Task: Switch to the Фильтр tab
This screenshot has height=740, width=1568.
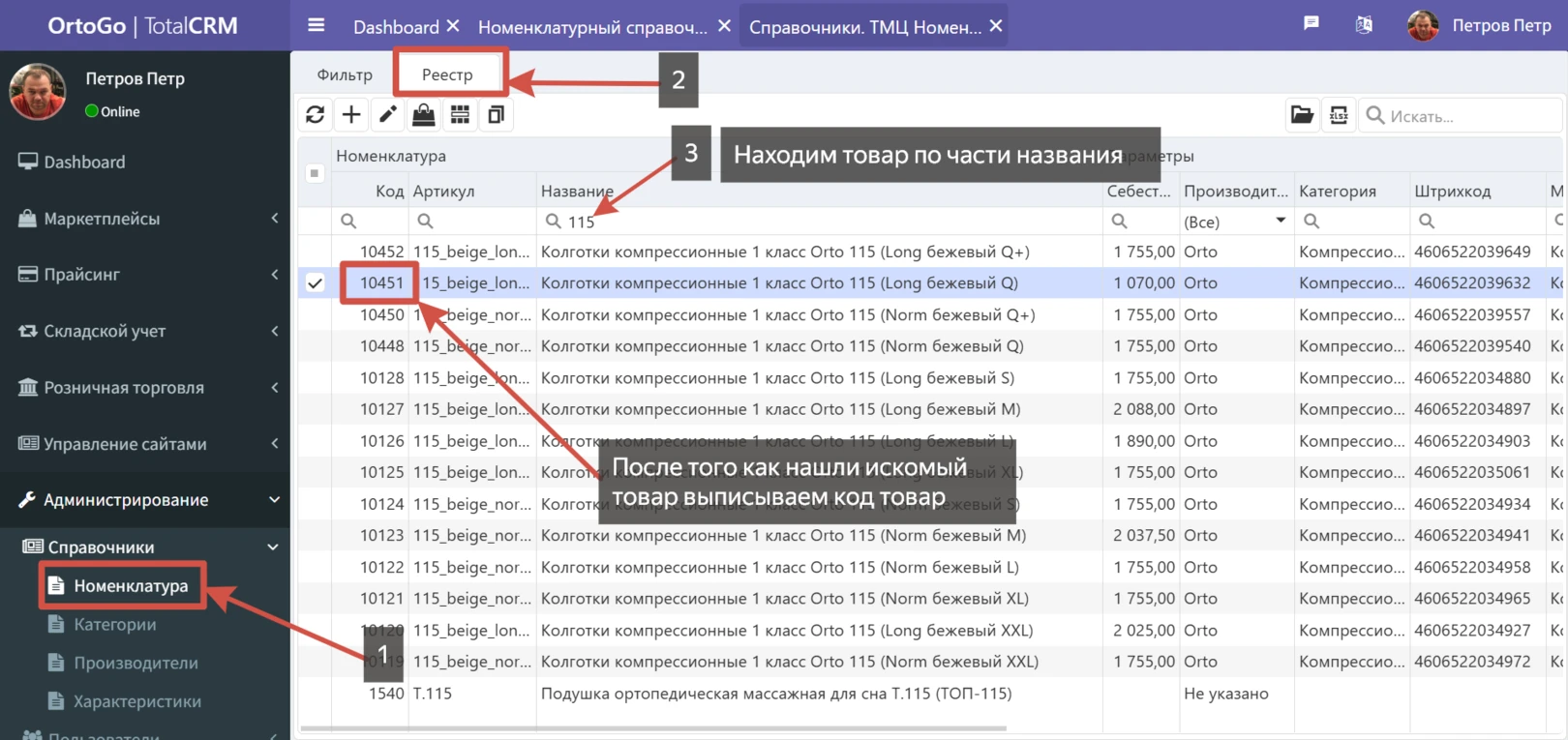Action: click(345, 74)
